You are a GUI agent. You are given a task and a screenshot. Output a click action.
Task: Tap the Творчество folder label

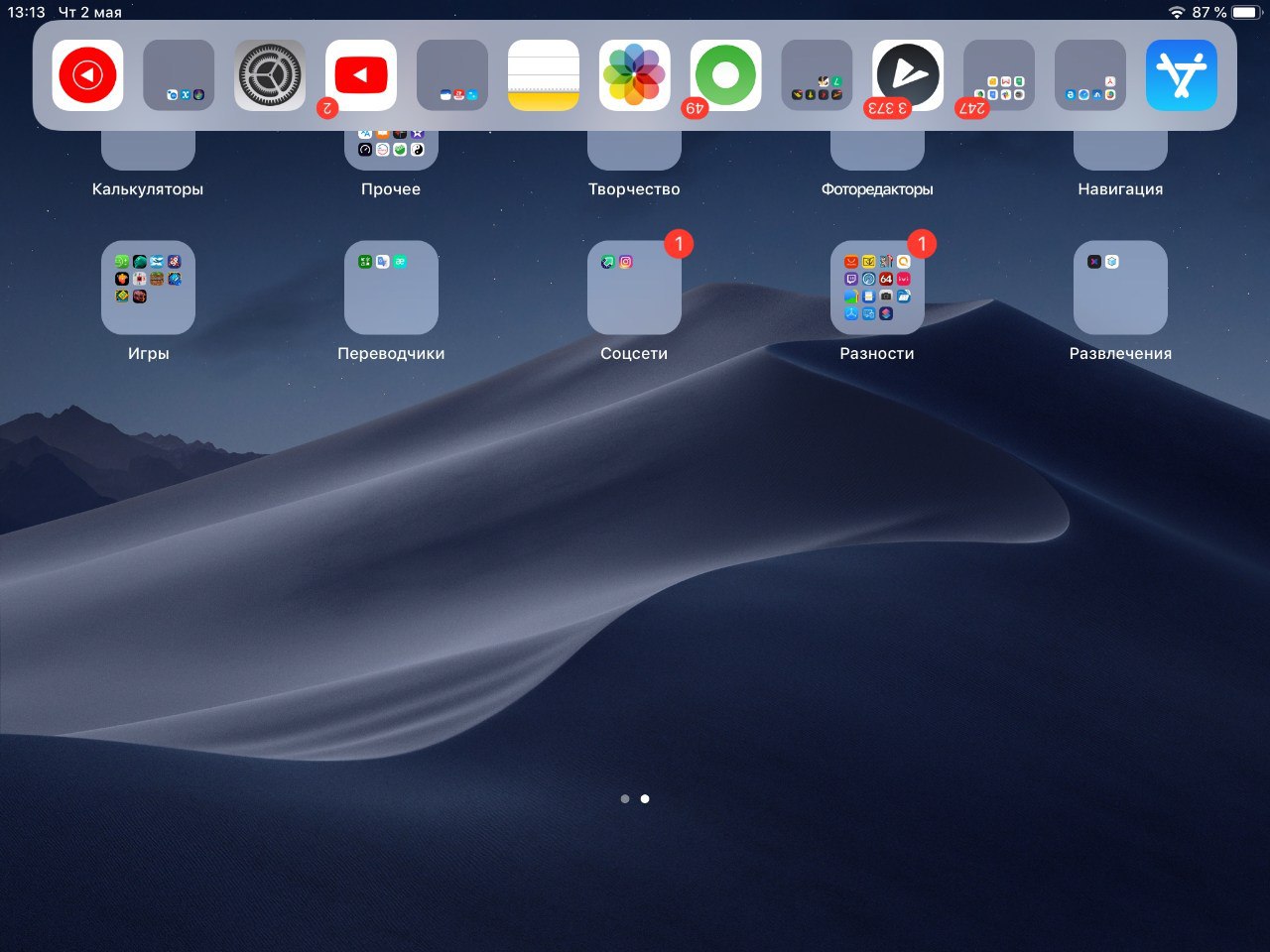click(634, 189)
